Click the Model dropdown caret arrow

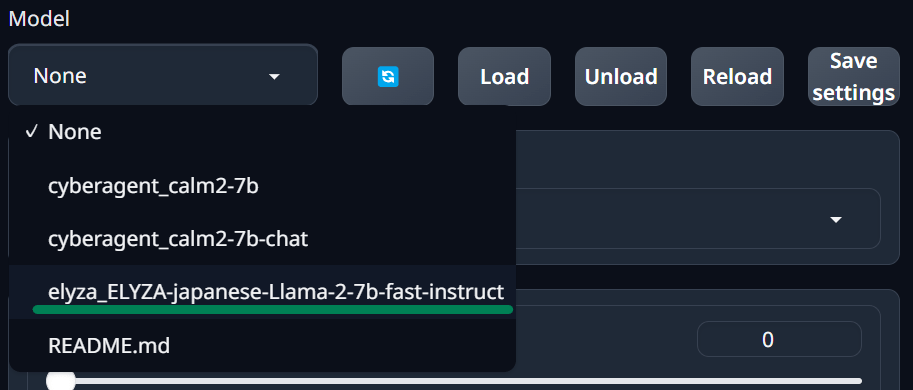pyautogui.click(x=274, y=76)
